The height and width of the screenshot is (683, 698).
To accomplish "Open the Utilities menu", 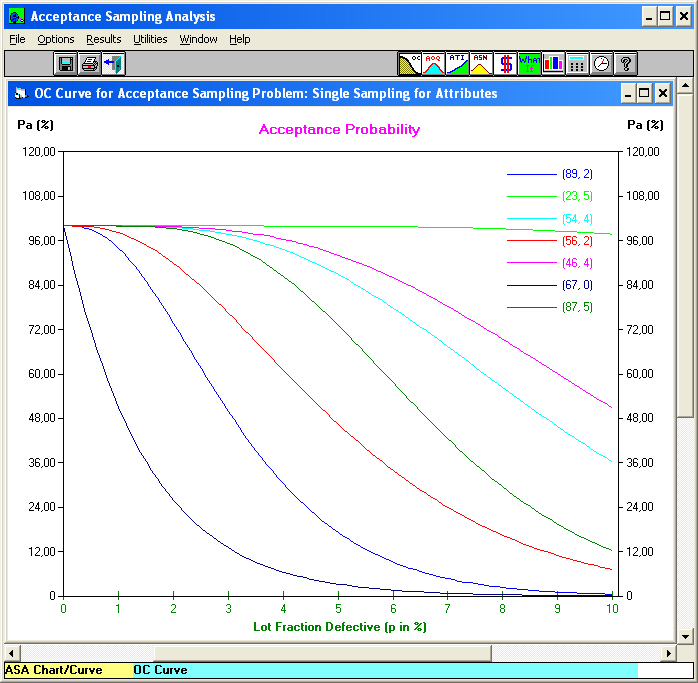I will click(150, 39).
